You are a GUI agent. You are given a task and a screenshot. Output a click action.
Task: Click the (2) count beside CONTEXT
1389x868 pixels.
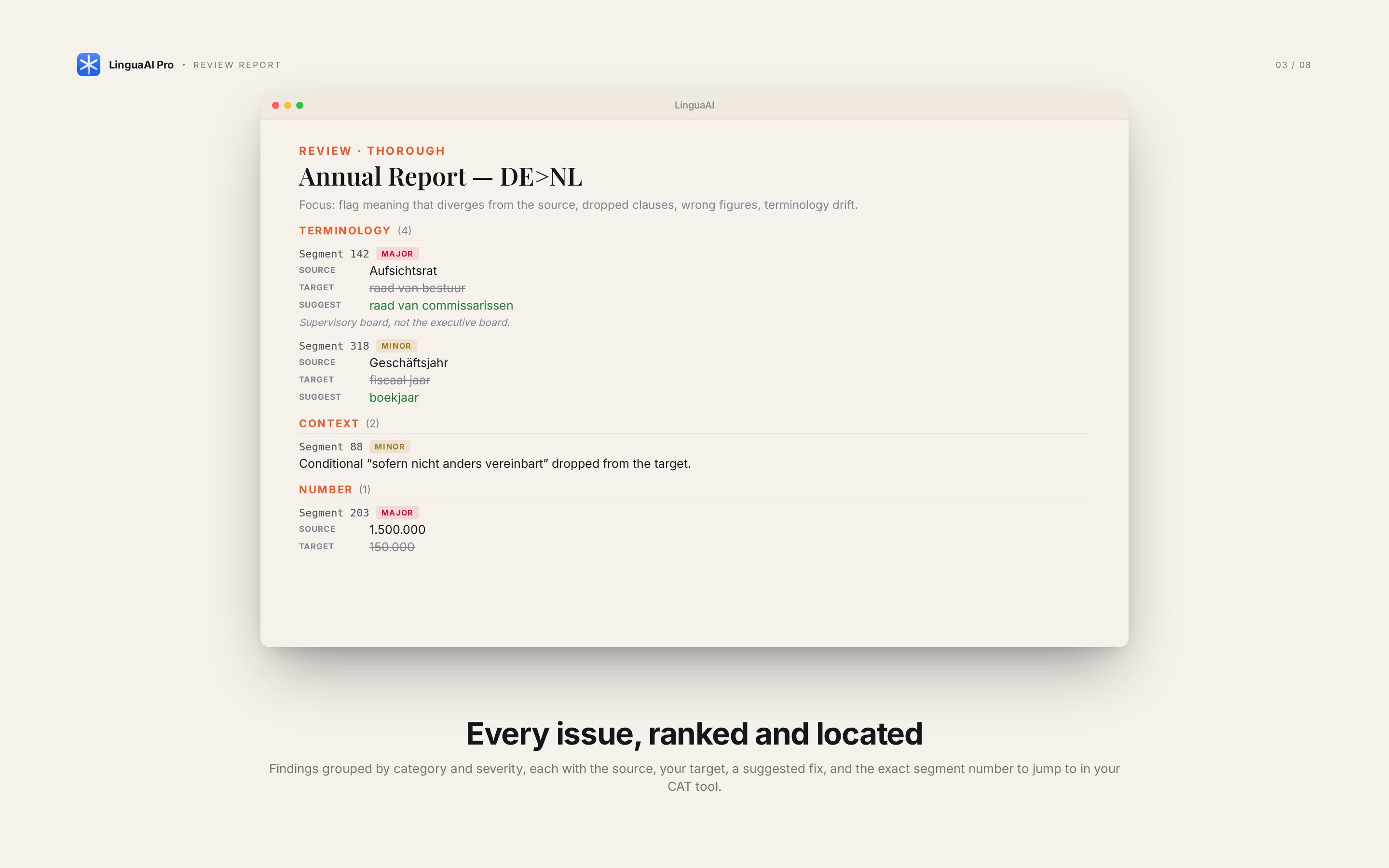tap(372, 424)
